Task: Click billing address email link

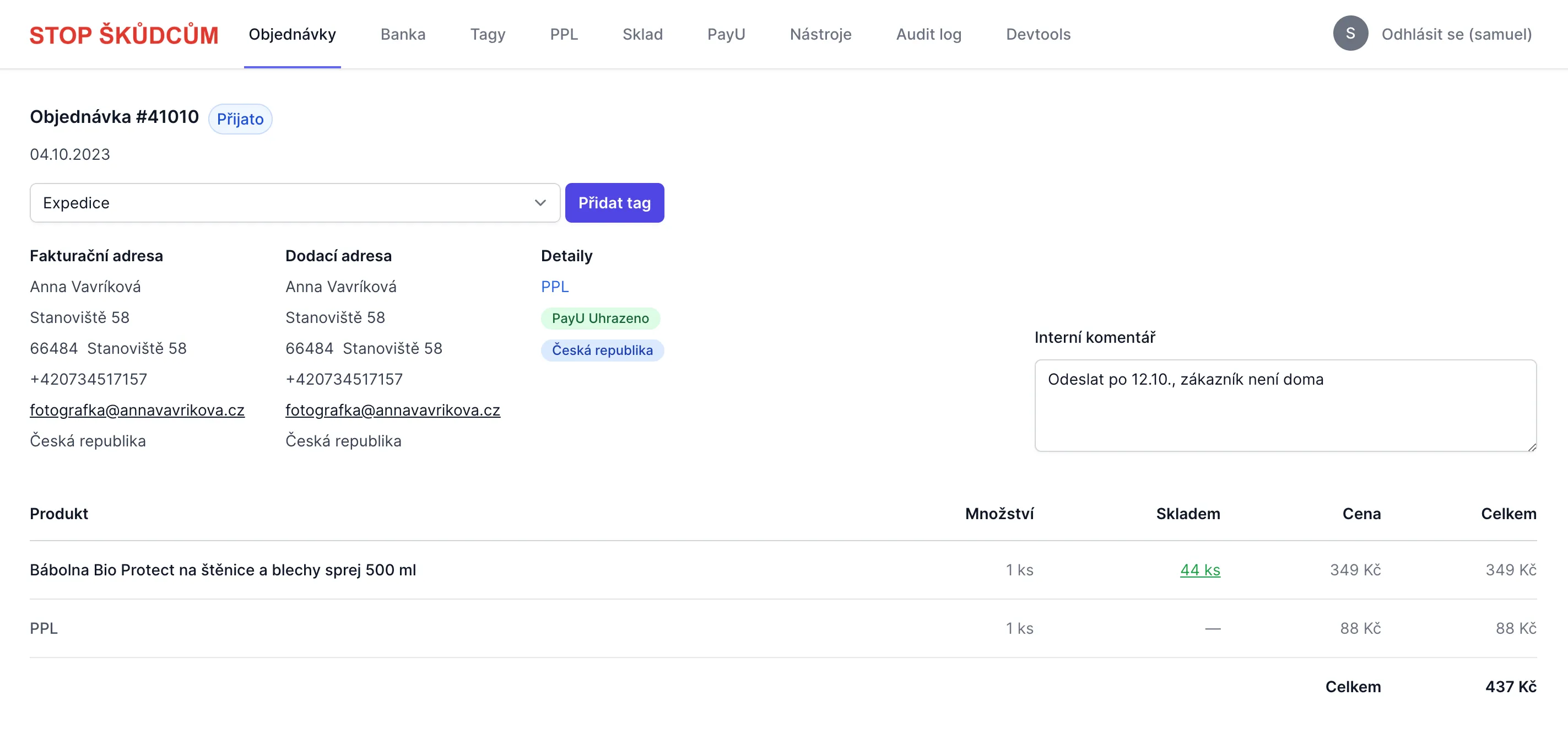Action: pyautogui.click(x=137, y=411)
